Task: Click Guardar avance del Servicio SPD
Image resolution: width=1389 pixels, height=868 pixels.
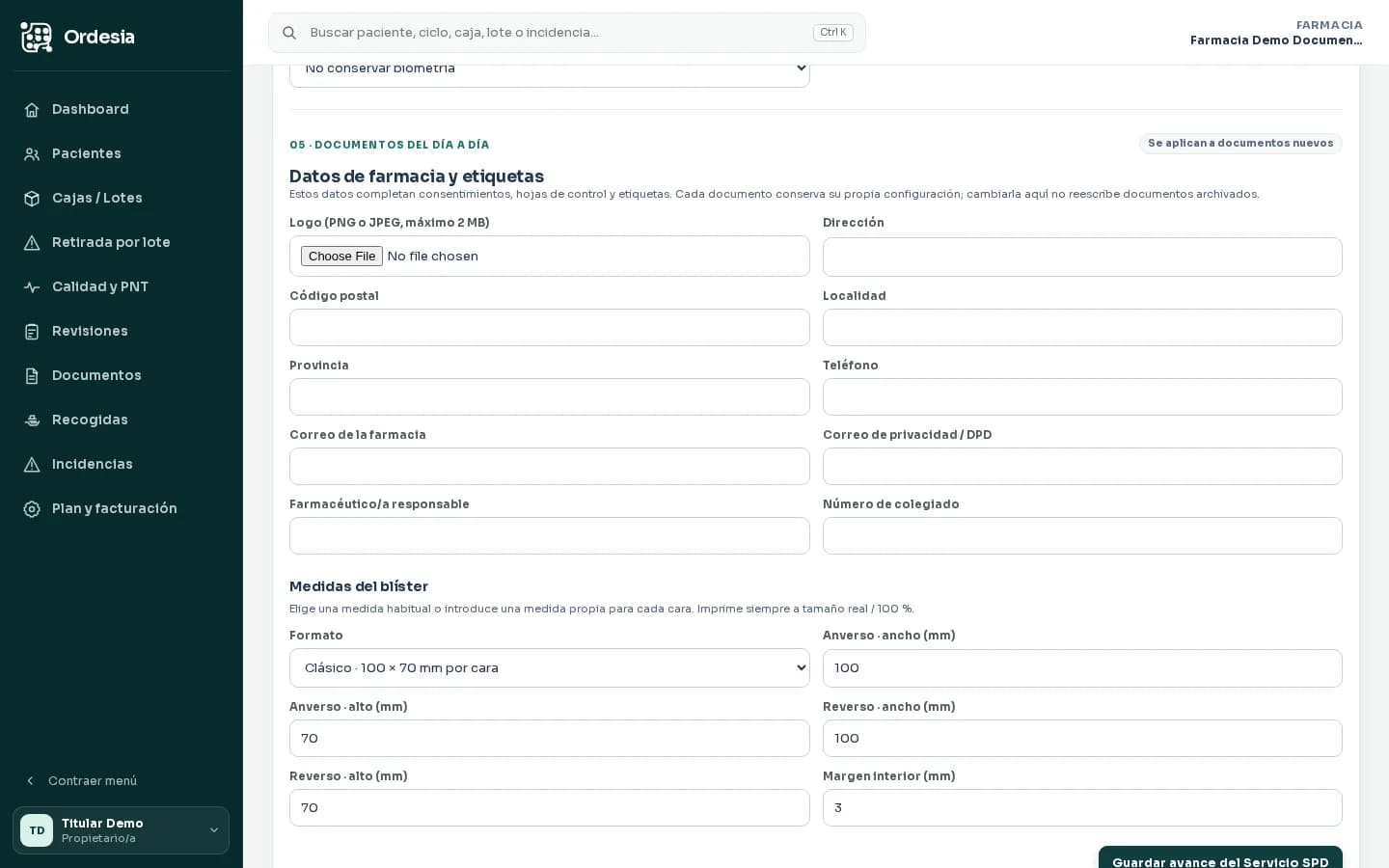Action: (1220, 857)
